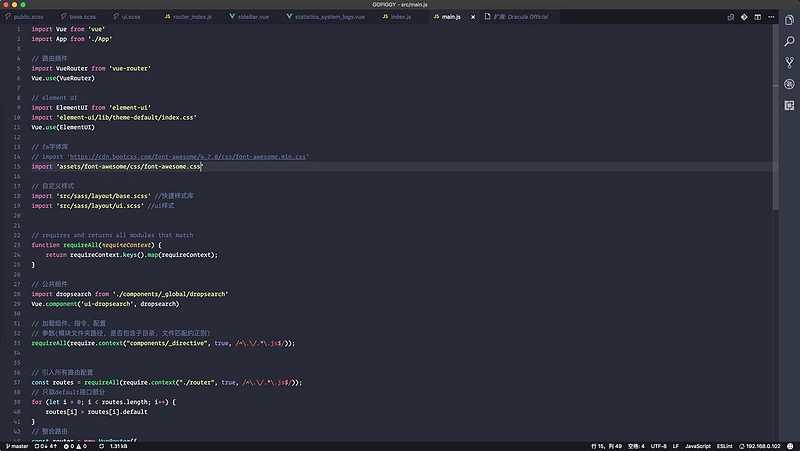Click the 'vue-router' string on line 5
The height and width of the screenshot is (451, 800).
(130, 68)
